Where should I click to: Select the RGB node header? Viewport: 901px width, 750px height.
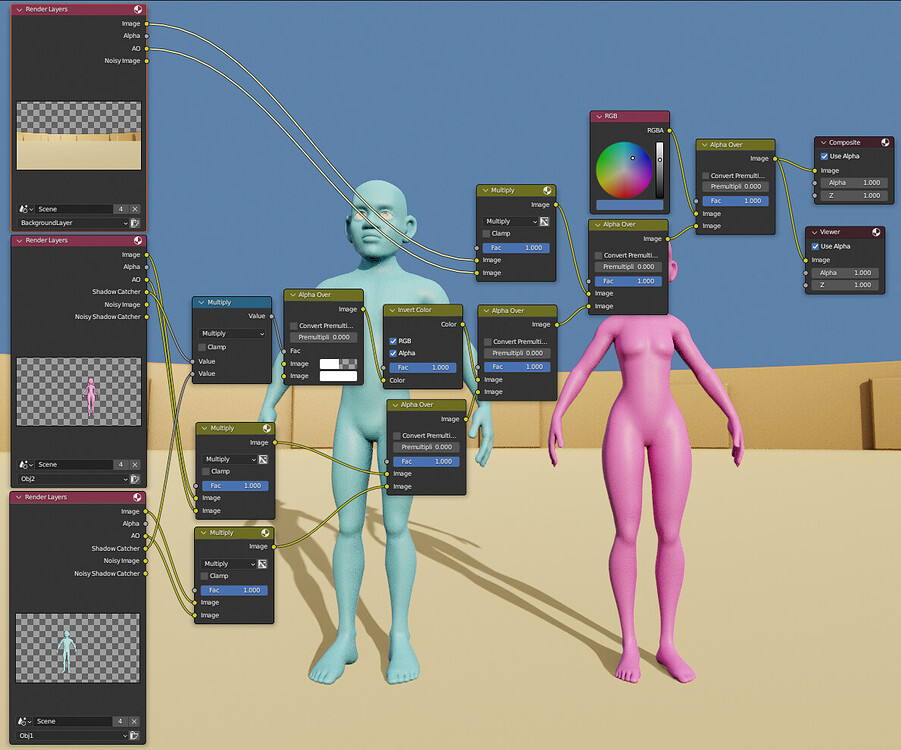pos(630,116)
